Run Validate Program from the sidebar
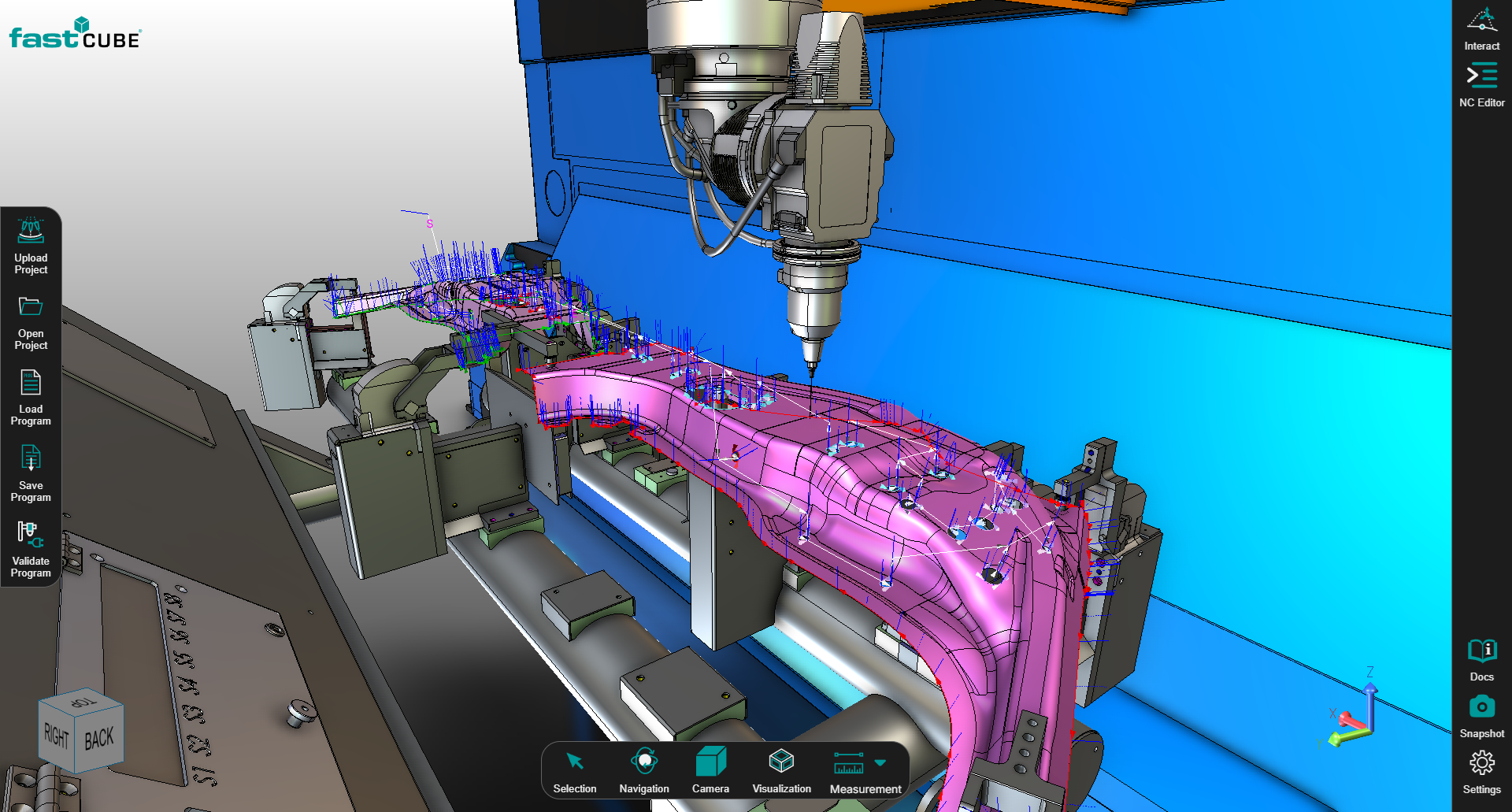This screenshot has width=1512, height=812. tap(31, 535)
